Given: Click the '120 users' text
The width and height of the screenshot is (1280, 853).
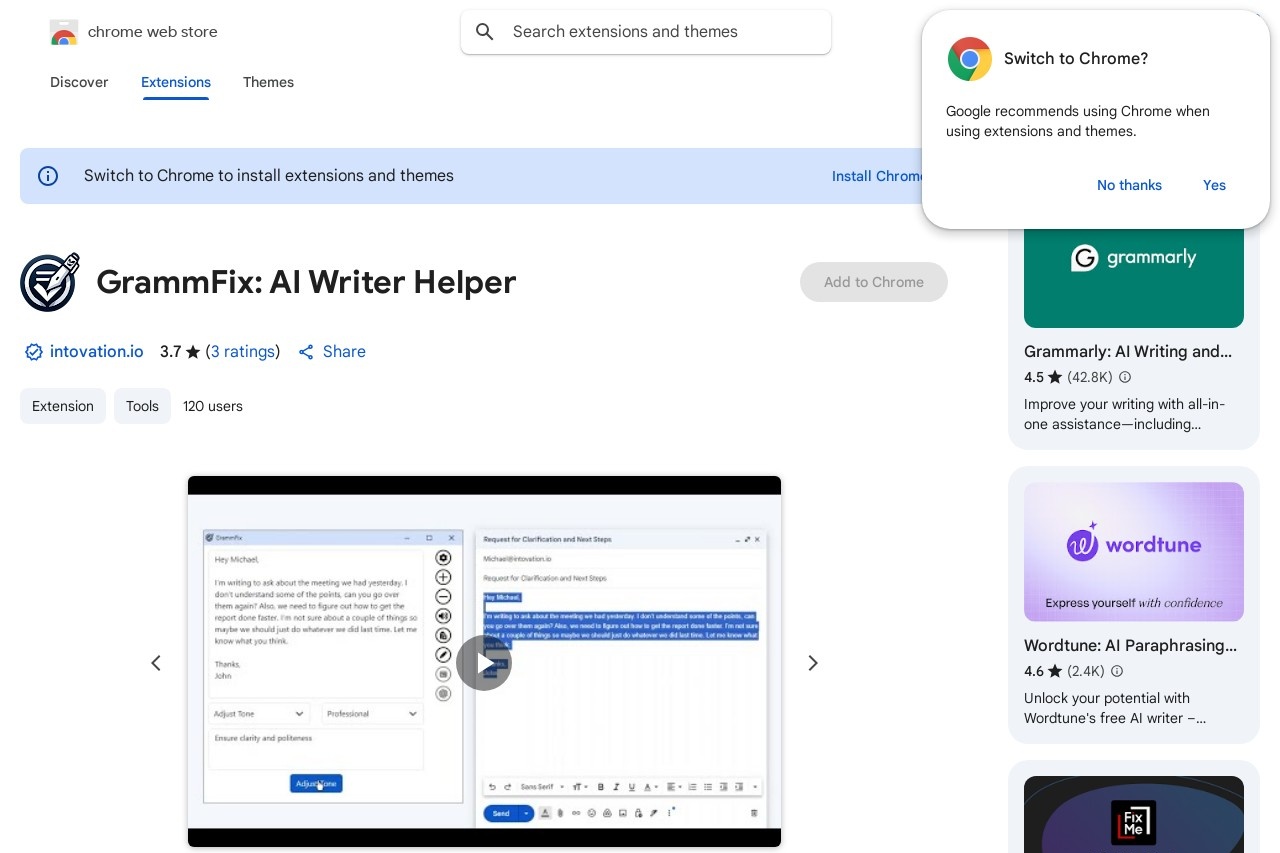Looking at the screenshot, I should pyautogui.click(x=213, y=406).
